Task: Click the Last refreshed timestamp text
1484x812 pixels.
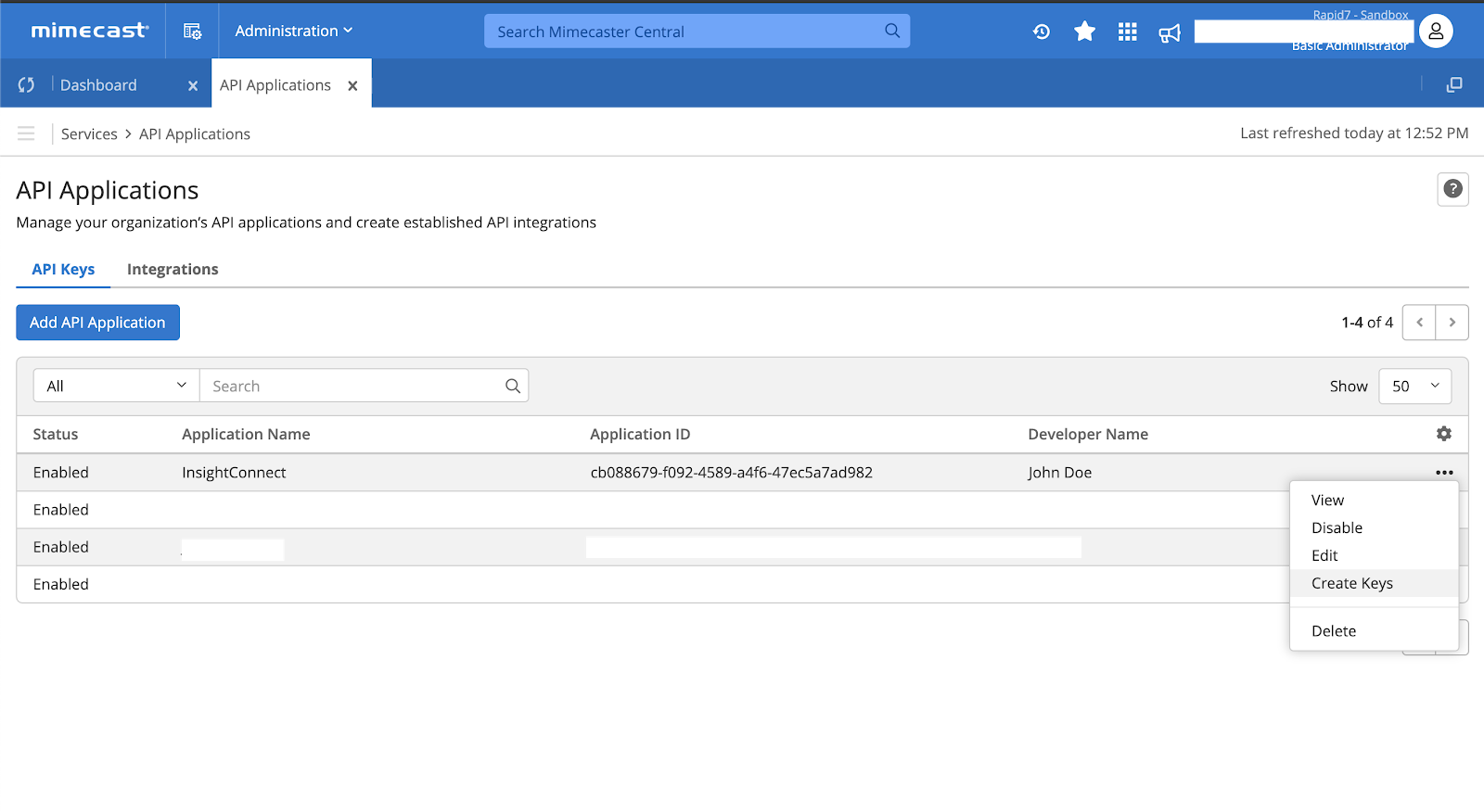Action: point(1354,133)
